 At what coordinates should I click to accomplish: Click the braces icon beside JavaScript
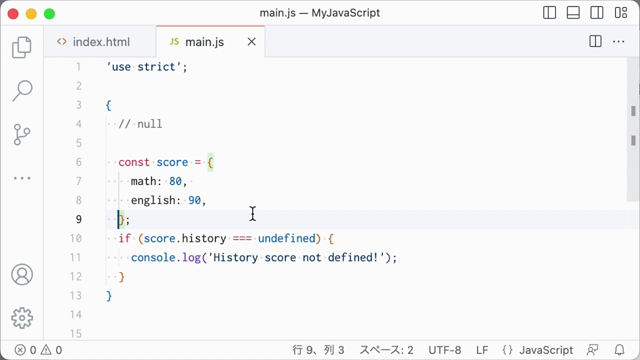pos(507,350)
